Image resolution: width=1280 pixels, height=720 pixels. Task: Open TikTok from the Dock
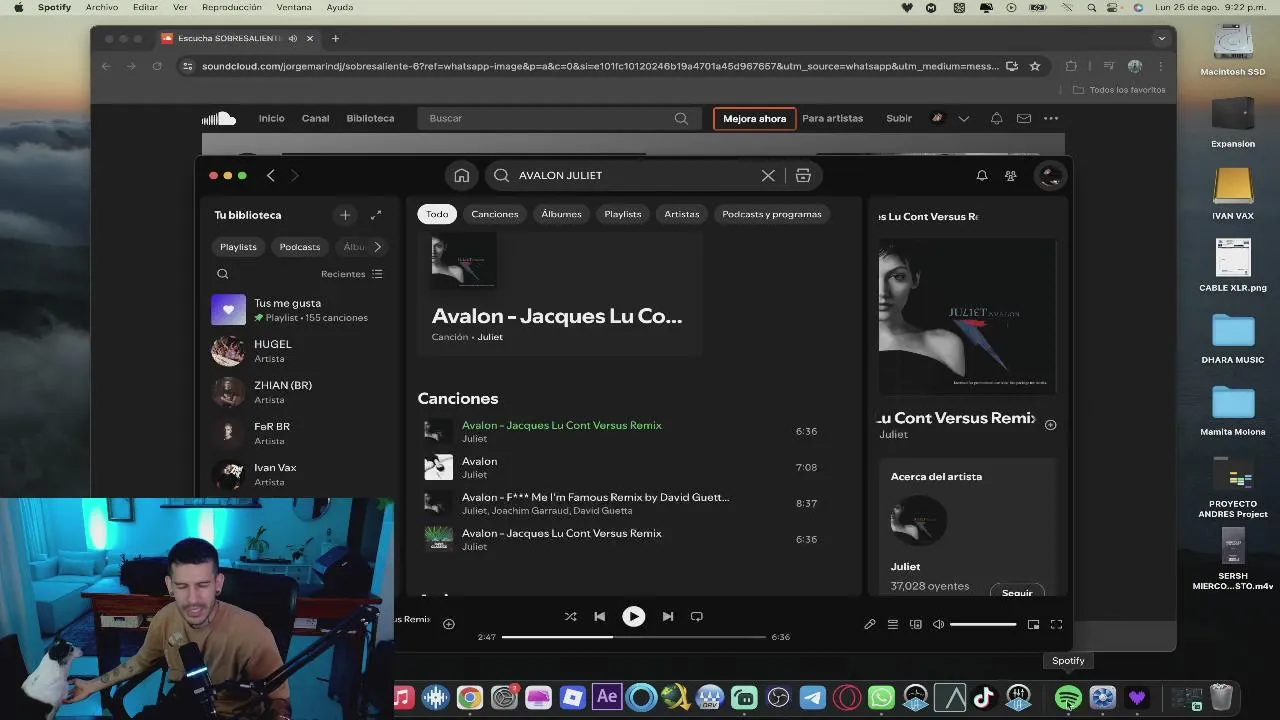[984, 697]
